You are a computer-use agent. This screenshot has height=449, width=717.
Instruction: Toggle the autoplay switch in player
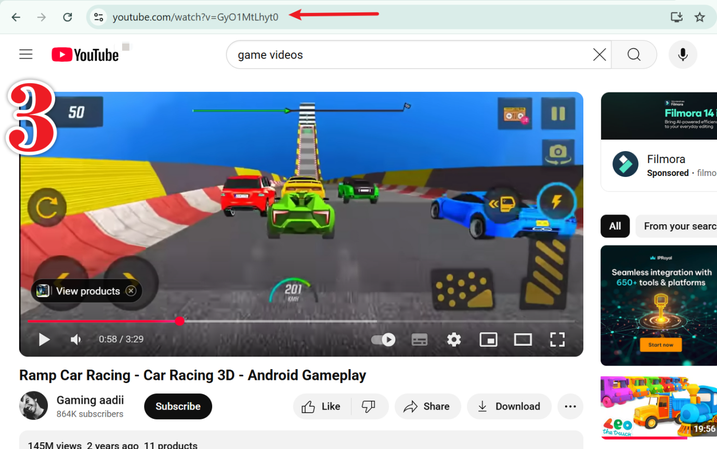tap(383, 340)
